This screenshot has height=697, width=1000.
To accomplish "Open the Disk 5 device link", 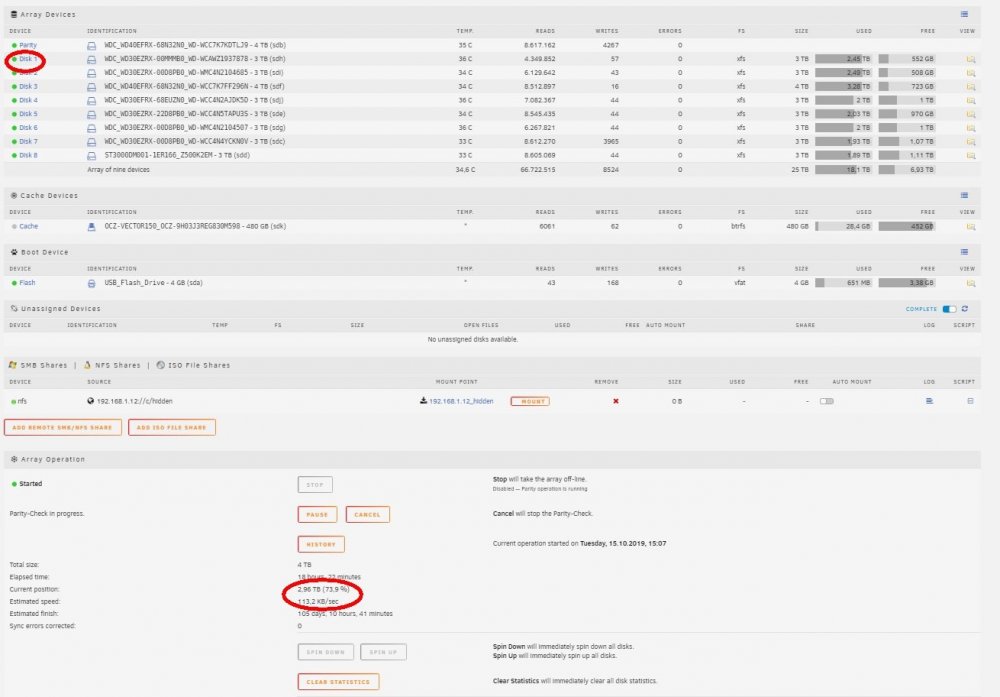I will pyautogui.click(x=28, y=114).
